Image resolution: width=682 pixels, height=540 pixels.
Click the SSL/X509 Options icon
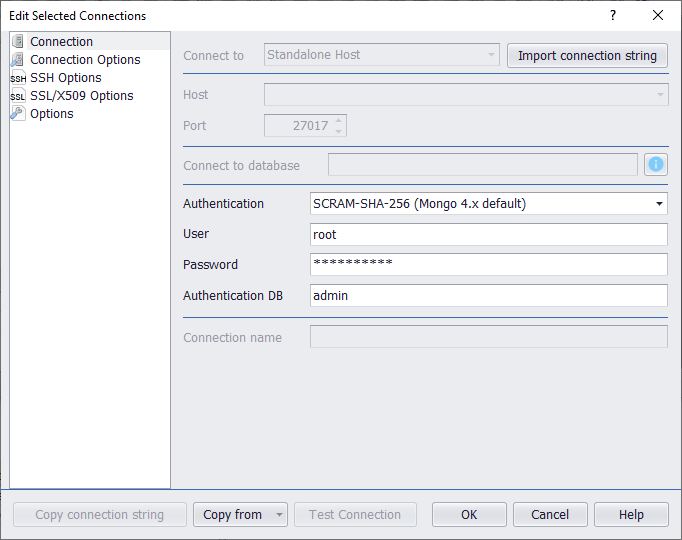(x=18, y=96)
